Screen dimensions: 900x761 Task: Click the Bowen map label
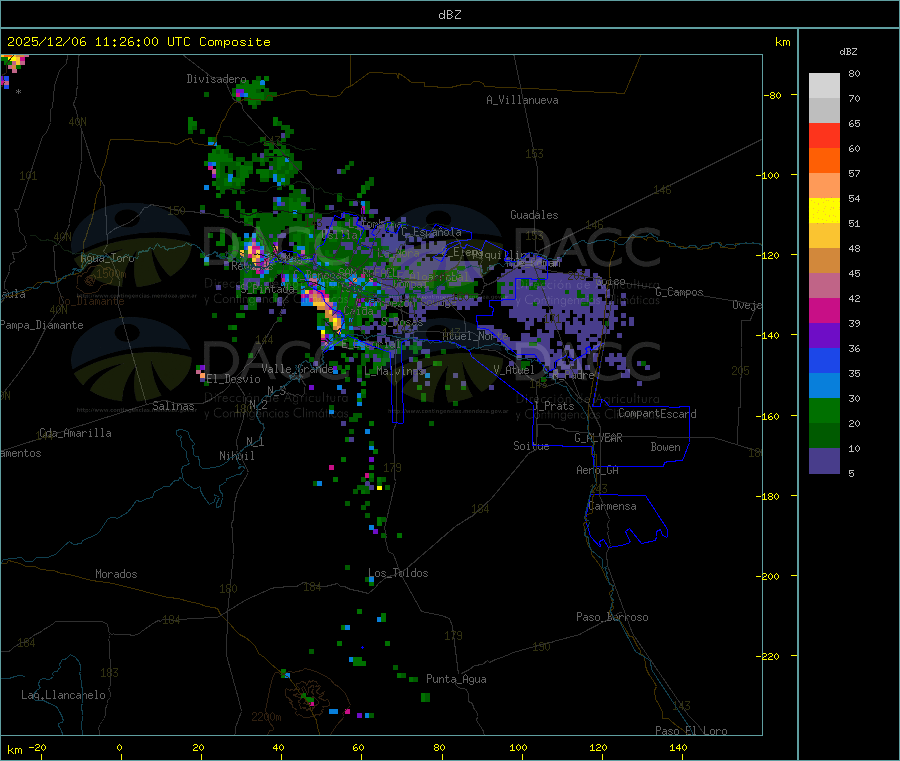pyautogui.click(x=665, y=447)
